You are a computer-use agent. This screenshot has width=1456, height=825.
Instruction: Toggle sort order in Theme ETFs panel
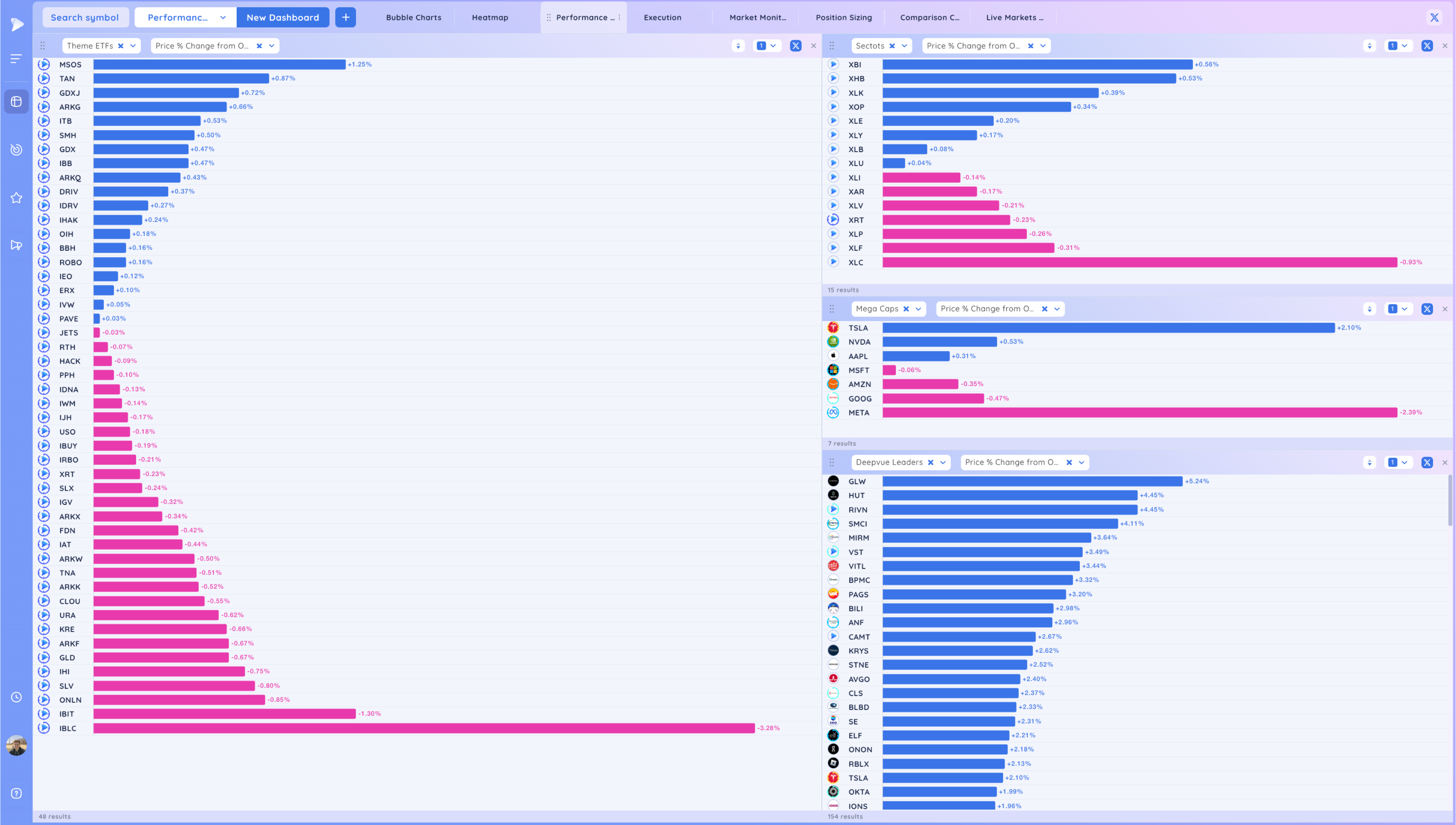coord(738,46)
